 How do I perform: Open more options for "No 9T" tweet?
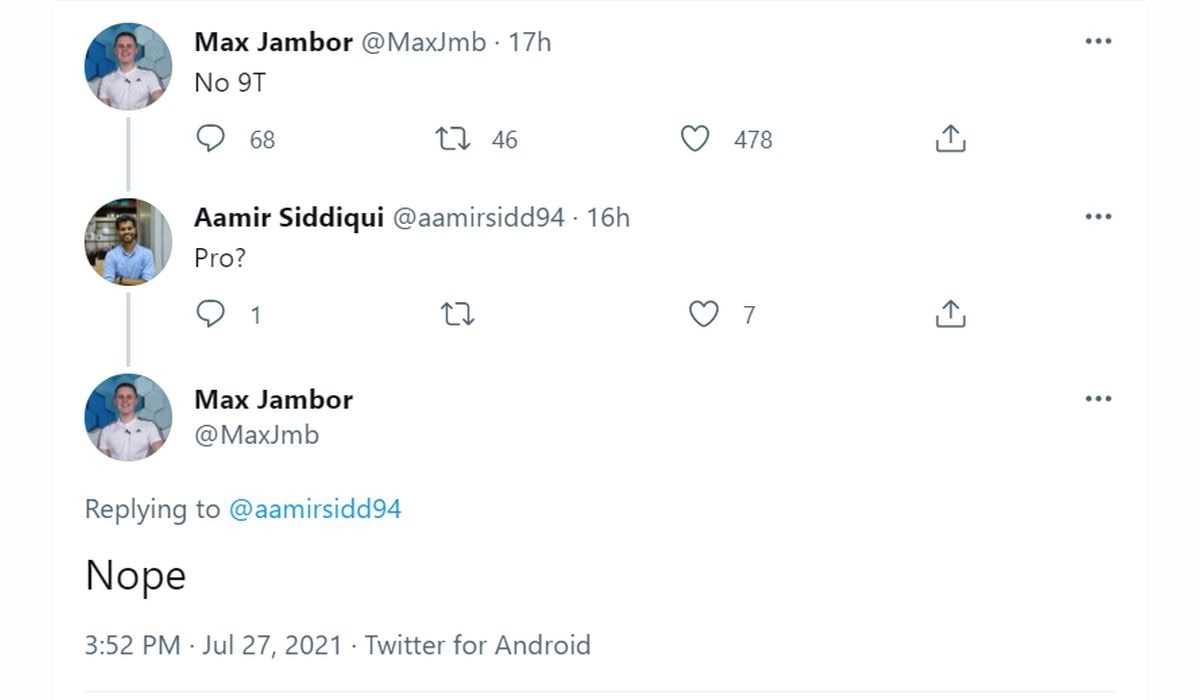(x=1098, y=42)
